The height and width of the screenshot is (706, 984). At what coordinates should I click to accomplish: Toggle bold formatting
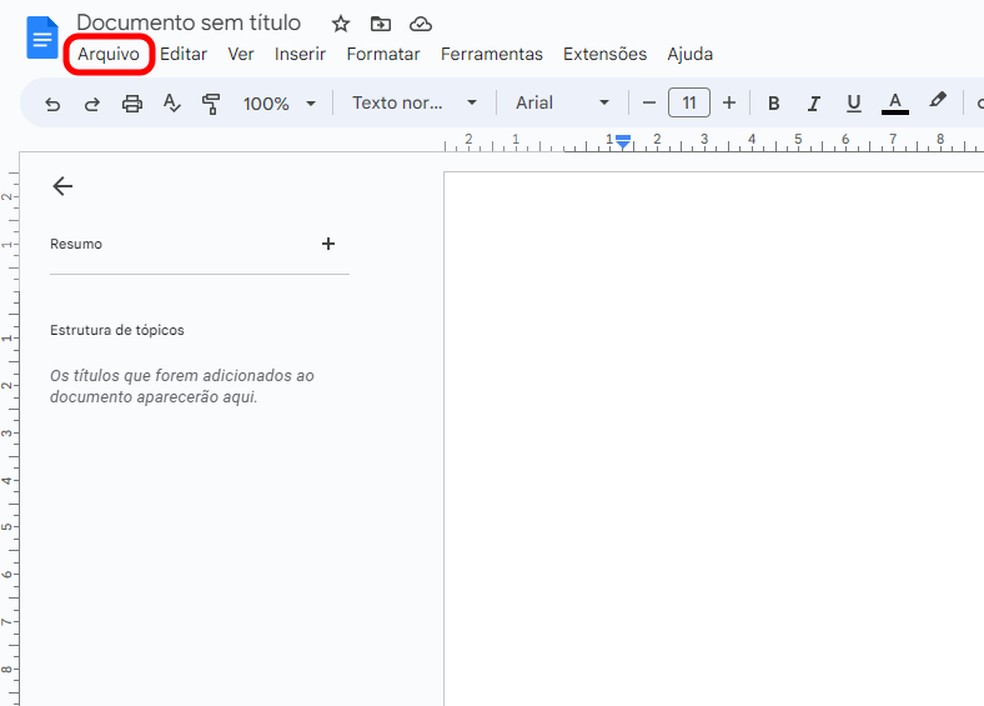click(773, 102)
